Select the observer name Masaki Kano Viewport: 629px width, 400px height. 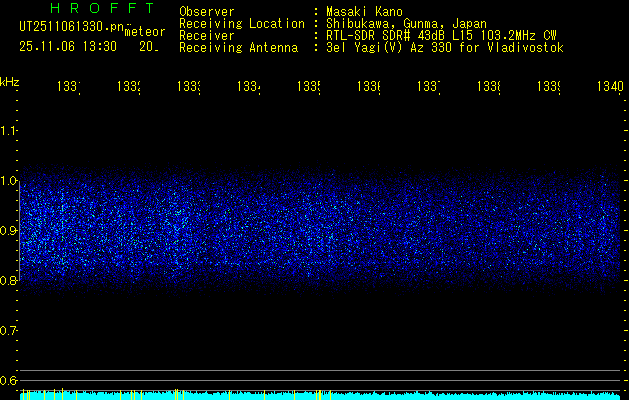364,12
